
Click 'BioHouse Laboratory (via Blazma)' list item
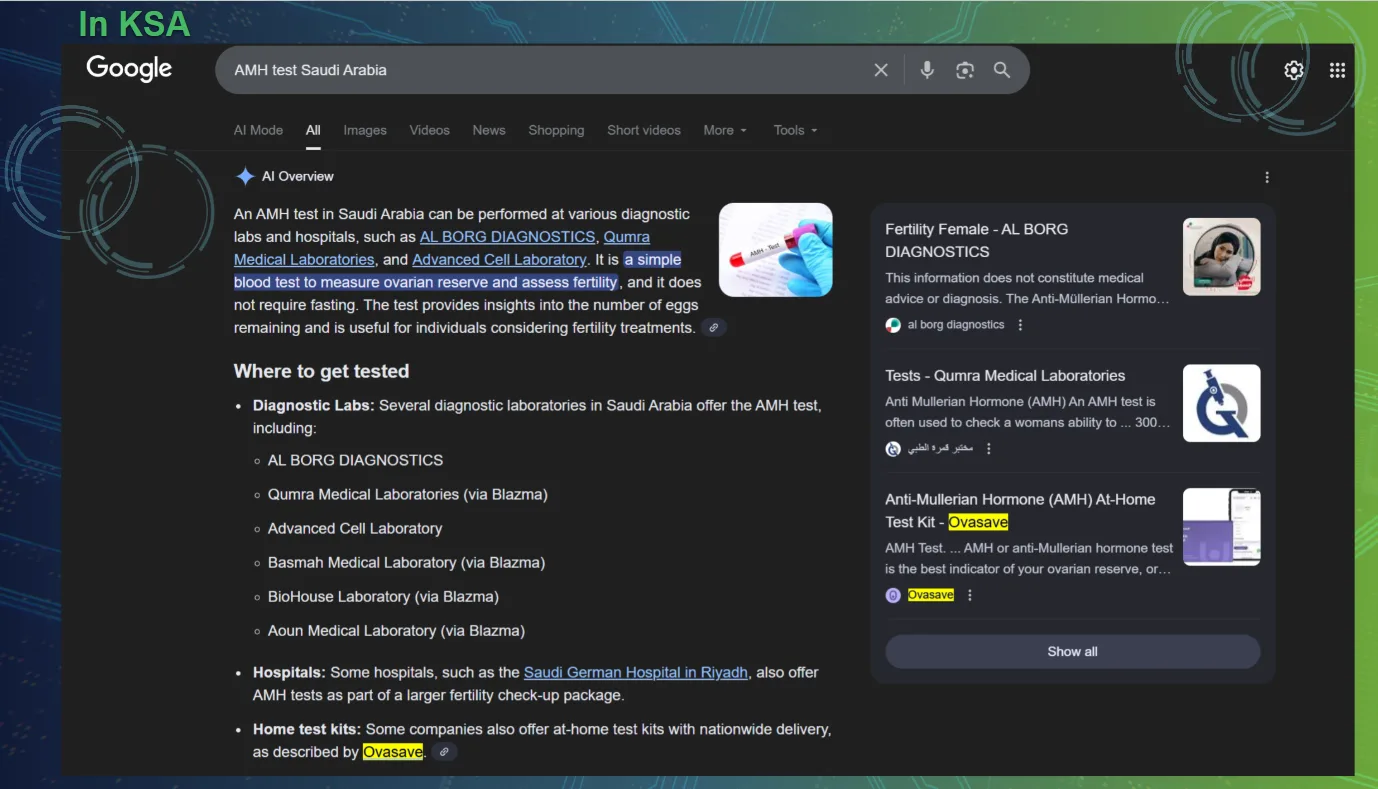click(x=383, y=597)
